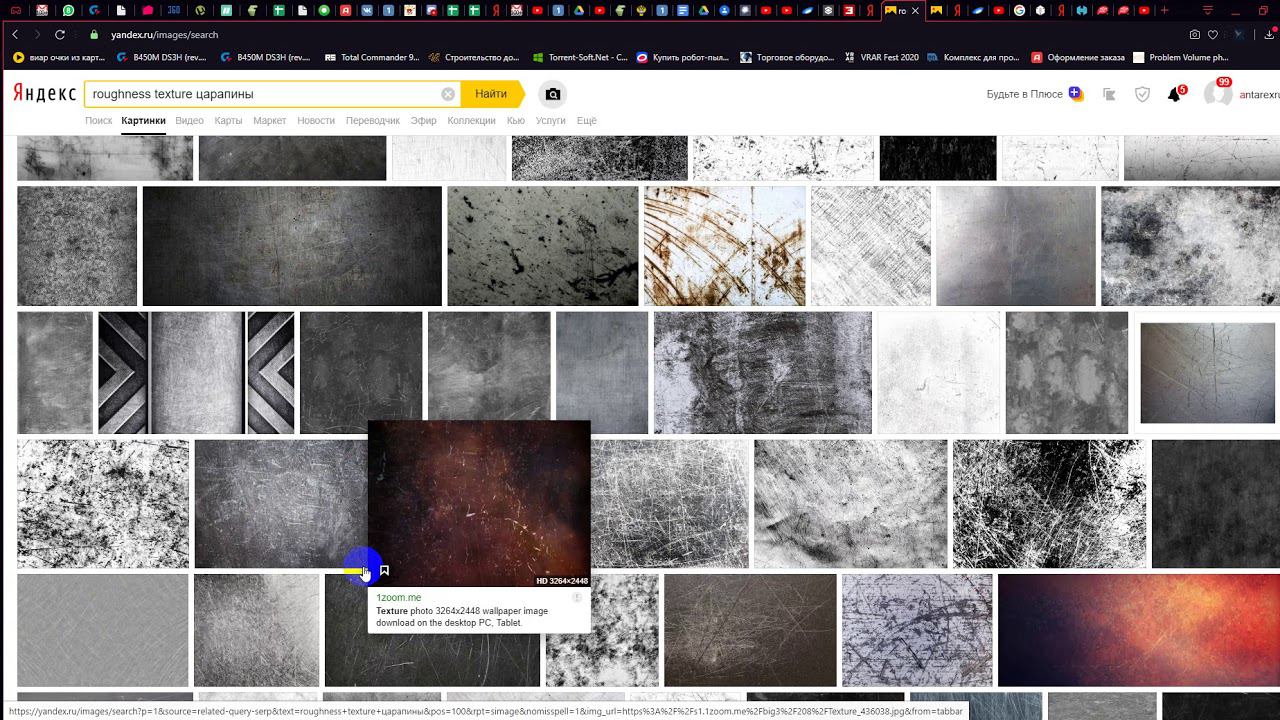Open notifications via the bell icon
The height and width of the screenshot is (720, 1280).
1175,94
